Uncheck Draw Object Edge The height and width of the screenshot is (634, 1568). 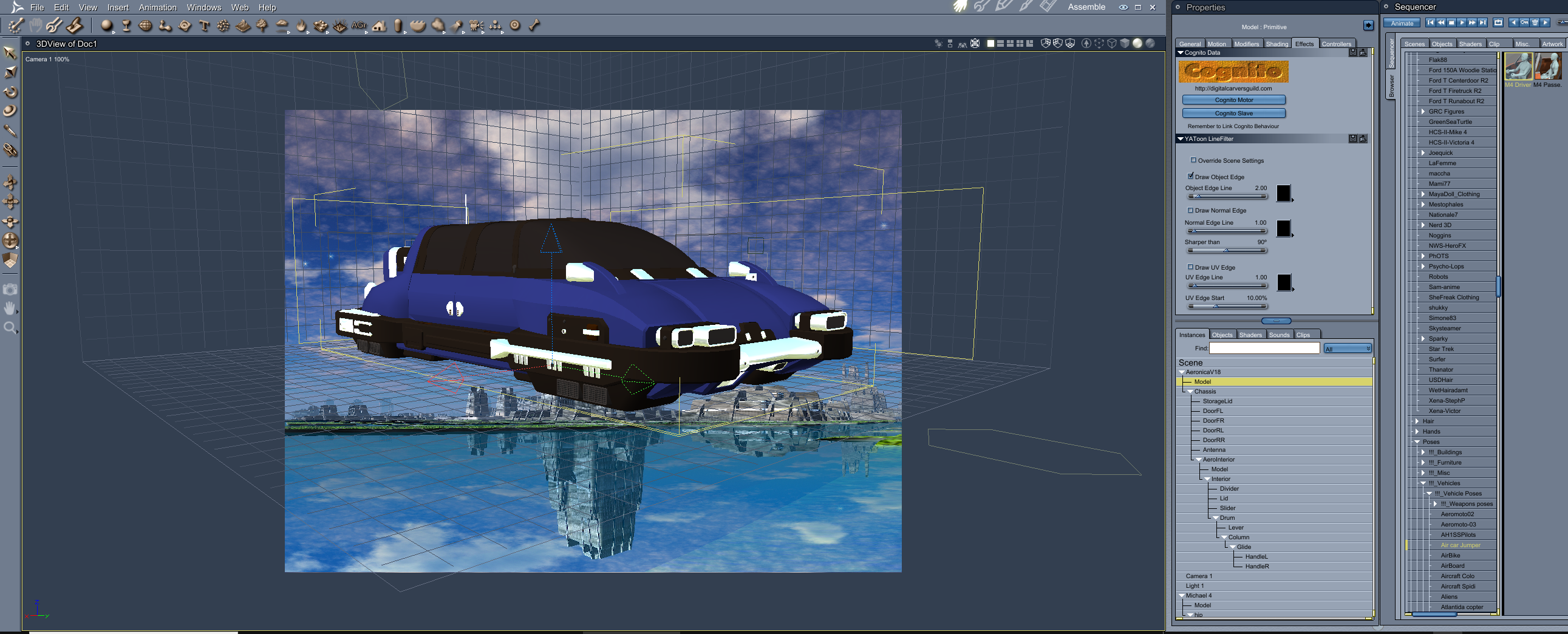pyautogui.click(x=1191, y=177)
